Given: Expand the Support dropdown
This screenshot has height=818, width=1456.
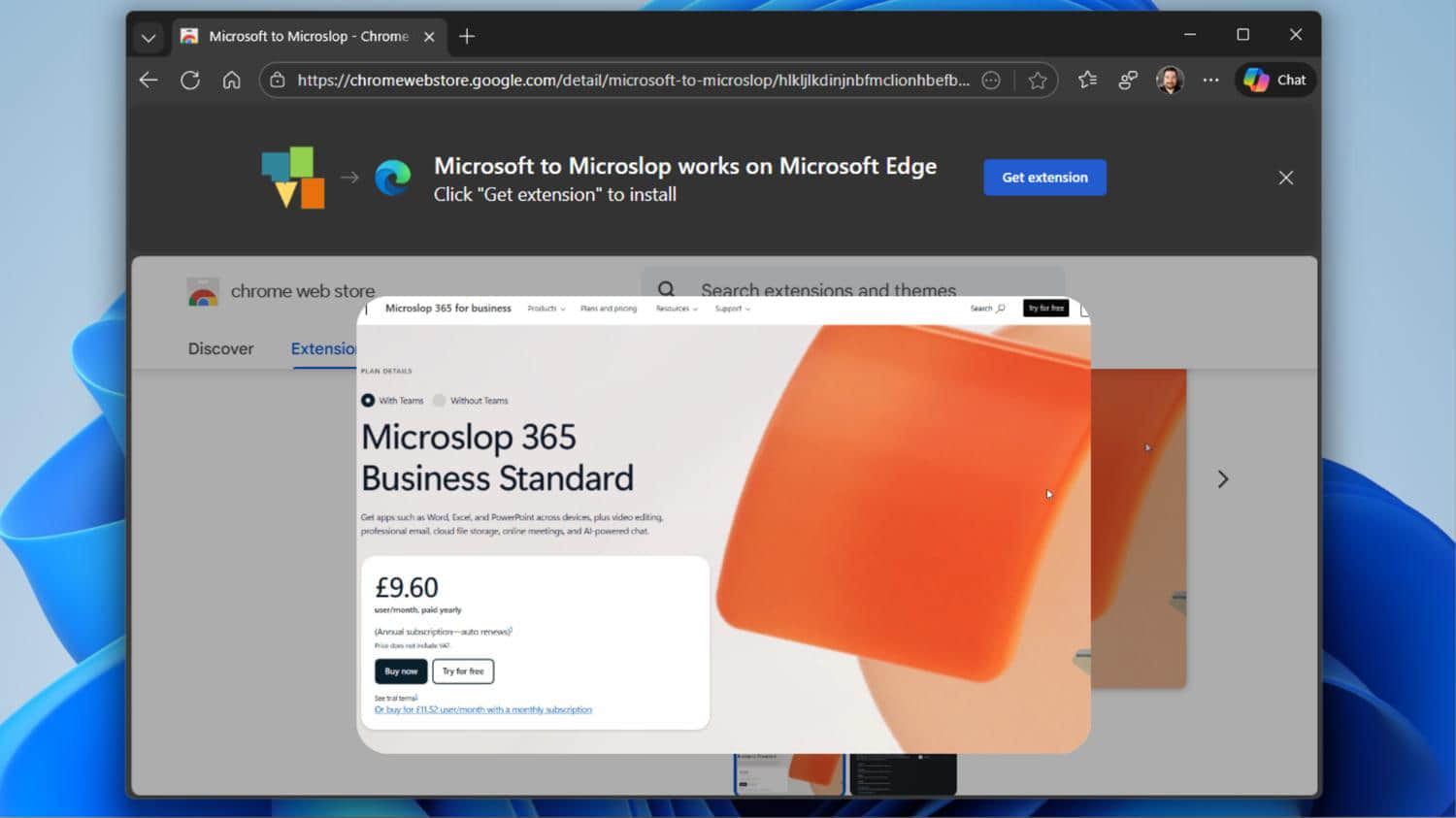Looking at the screenshot, I should 731,308.
